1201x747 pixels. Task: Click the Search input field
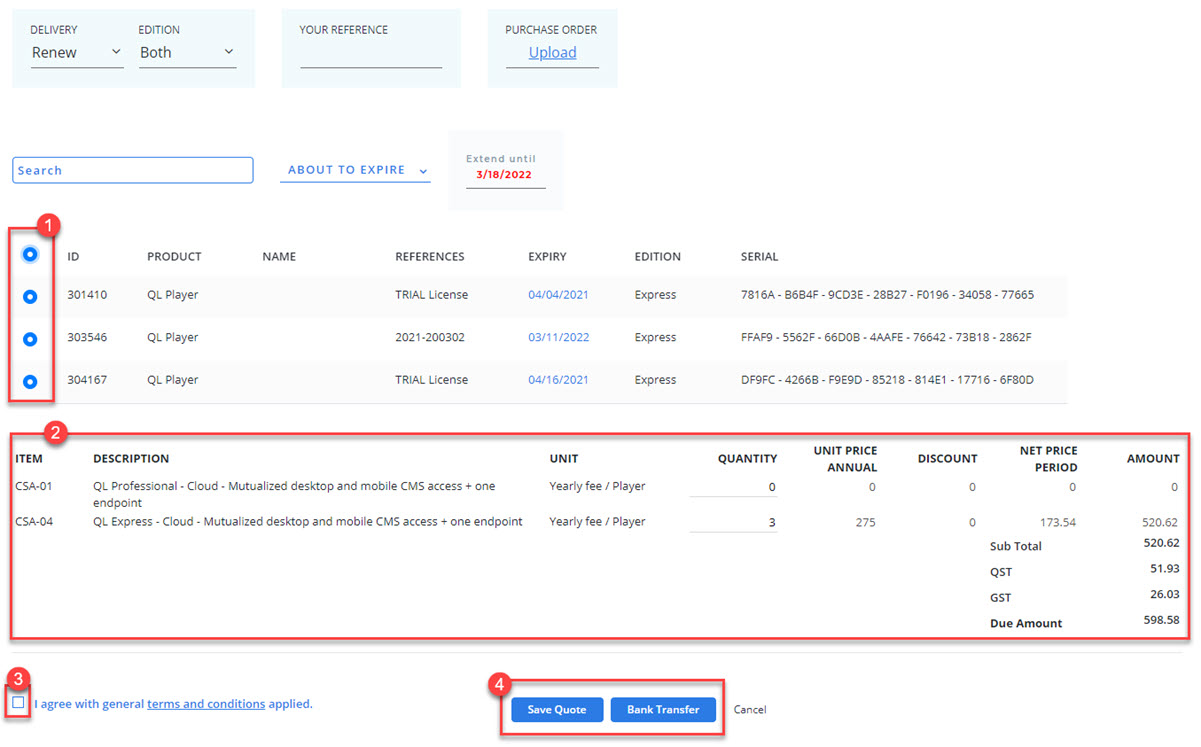tap(133, 171)
